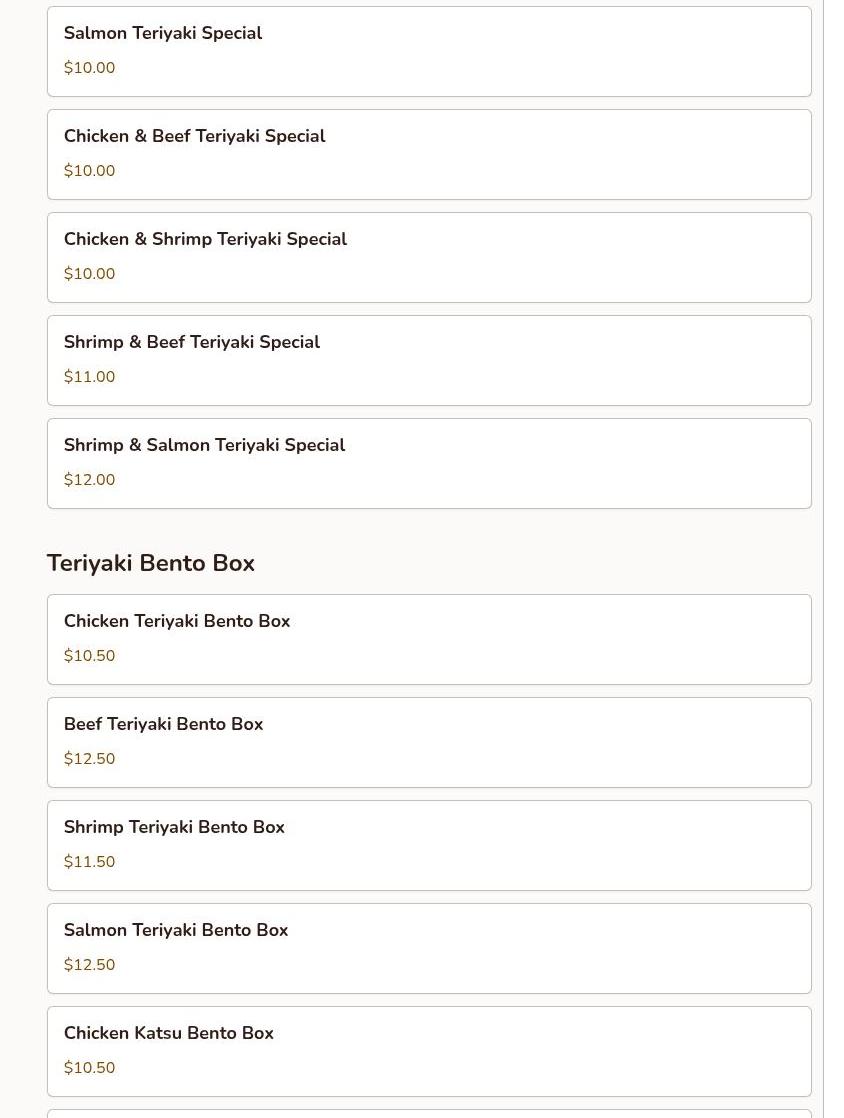Image resolution: width=844 pixels, height=1118 pixels.
Task: Click the Chicken Teriyaki Bento Box $10.50 price
Action: (89, 656)
